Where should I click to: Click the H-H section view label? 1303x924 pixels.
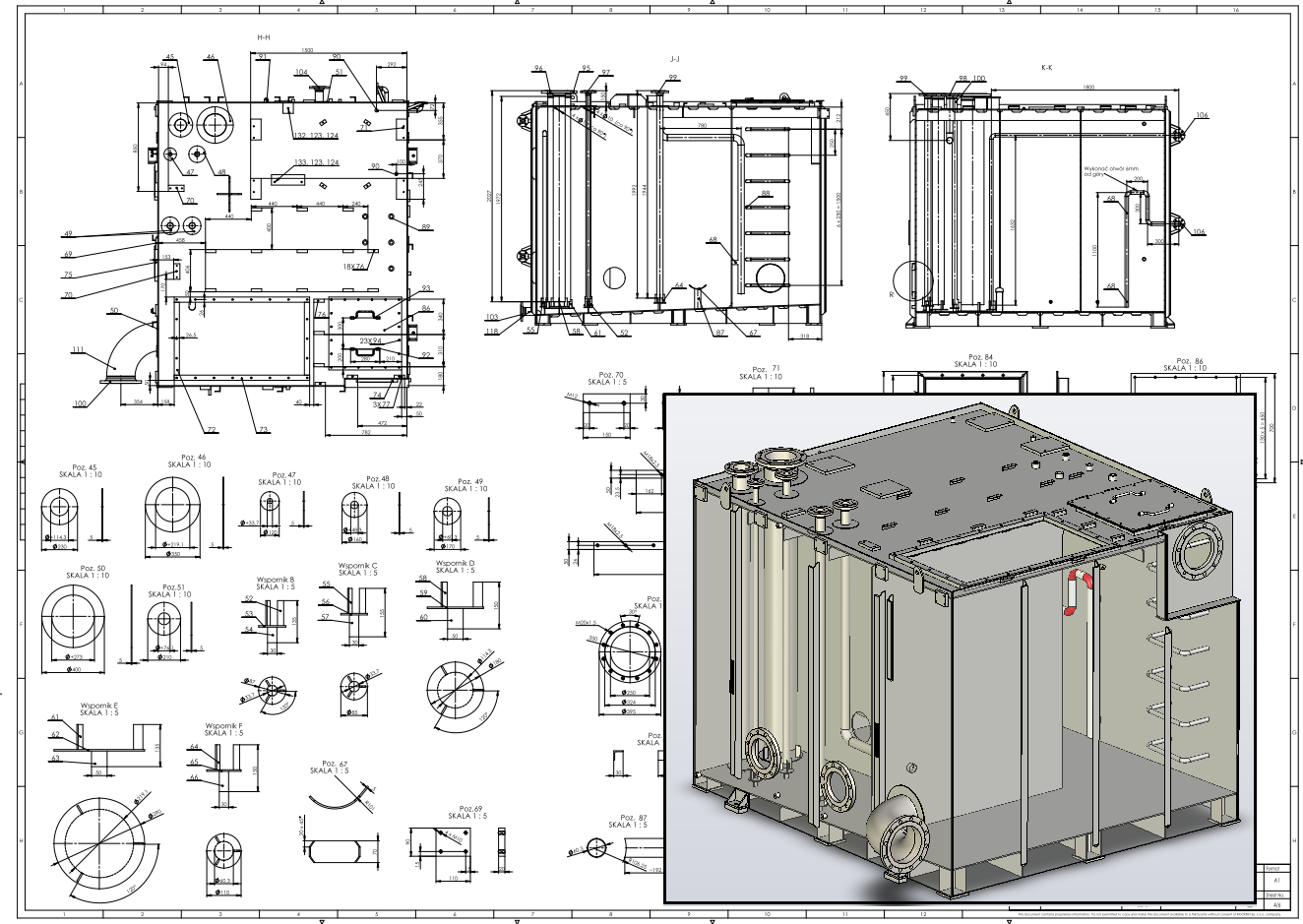point(263,37)
